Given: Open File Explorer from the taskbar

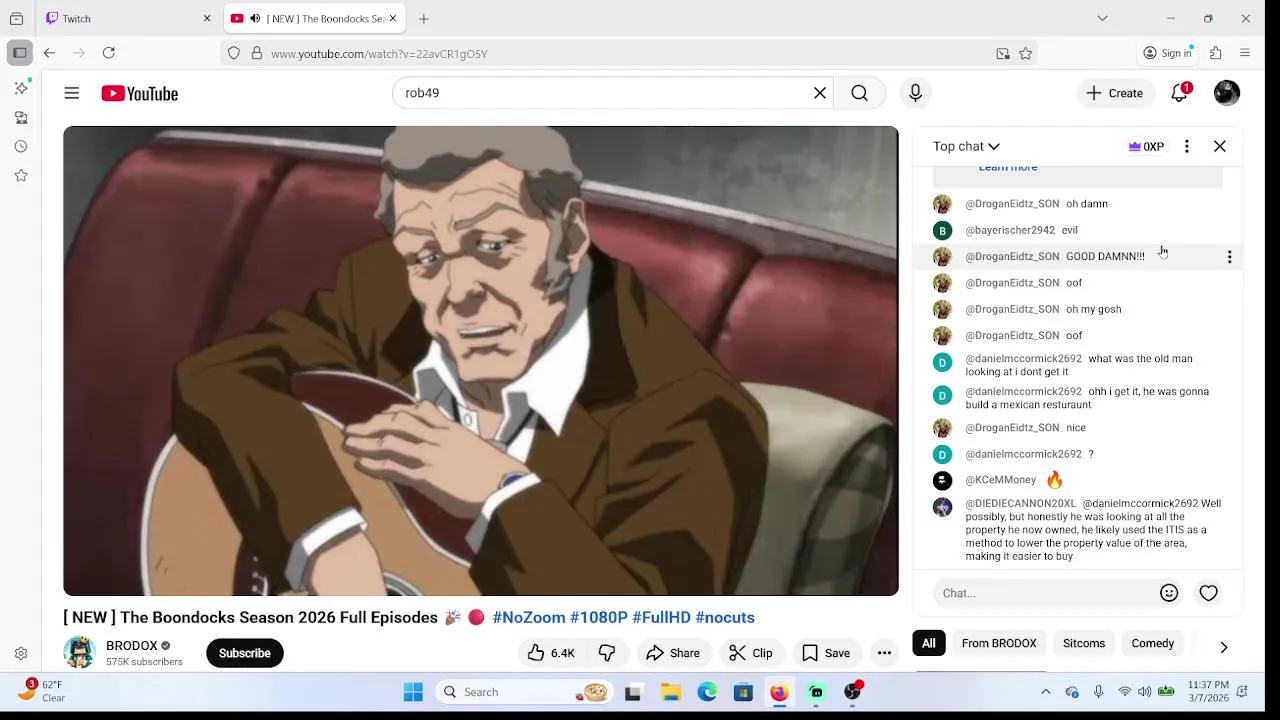Looking at the screenshot, I should tap(670, 692).
